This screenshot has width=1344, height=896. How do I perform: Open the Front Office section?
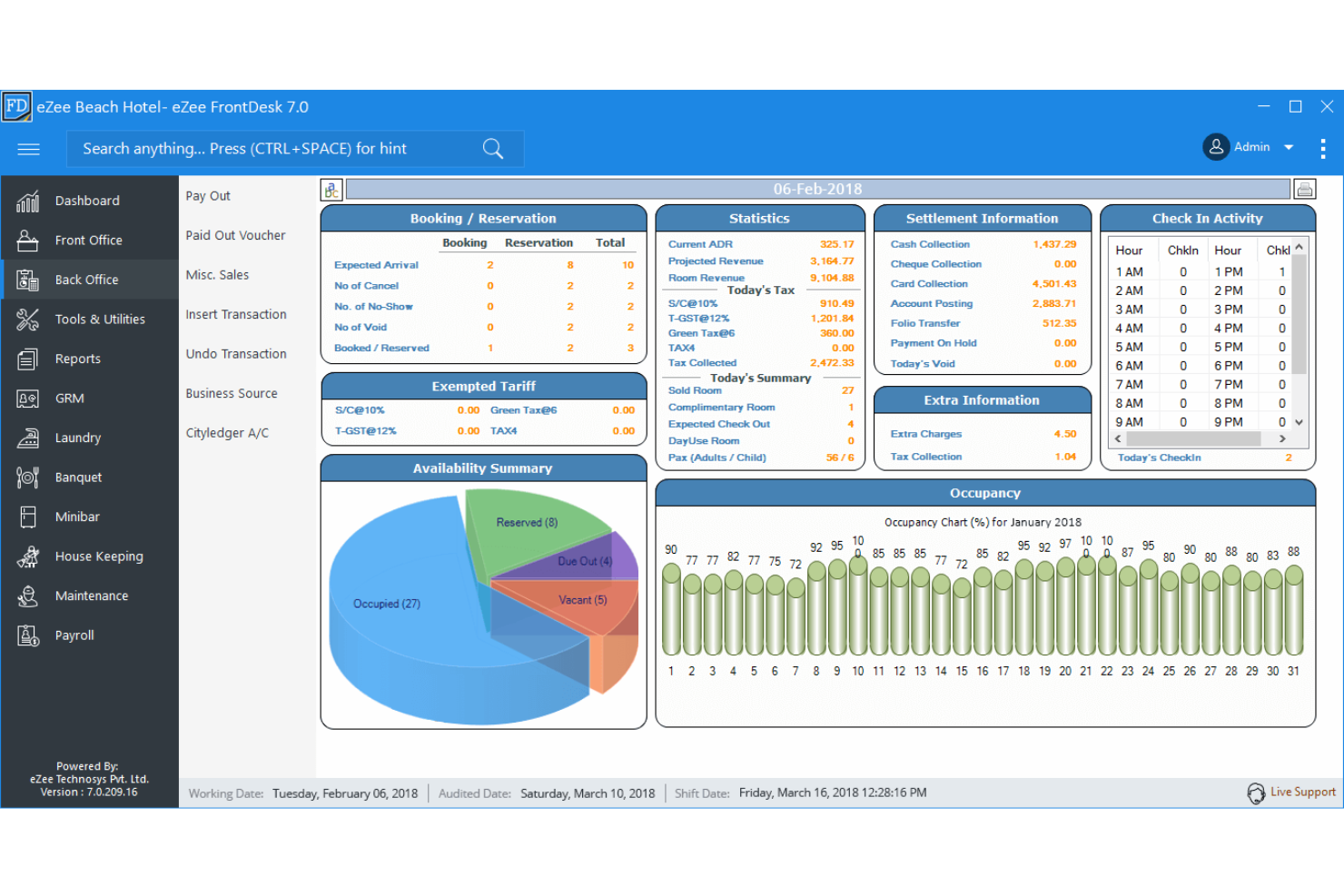coord(88,241)
